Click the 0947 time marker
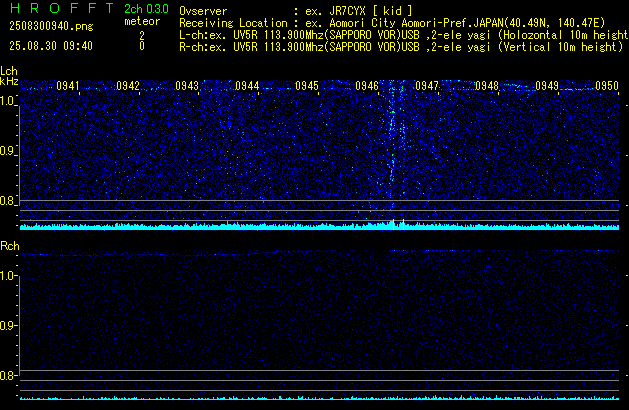Screen dimensions: 629x410 point(427,86)
